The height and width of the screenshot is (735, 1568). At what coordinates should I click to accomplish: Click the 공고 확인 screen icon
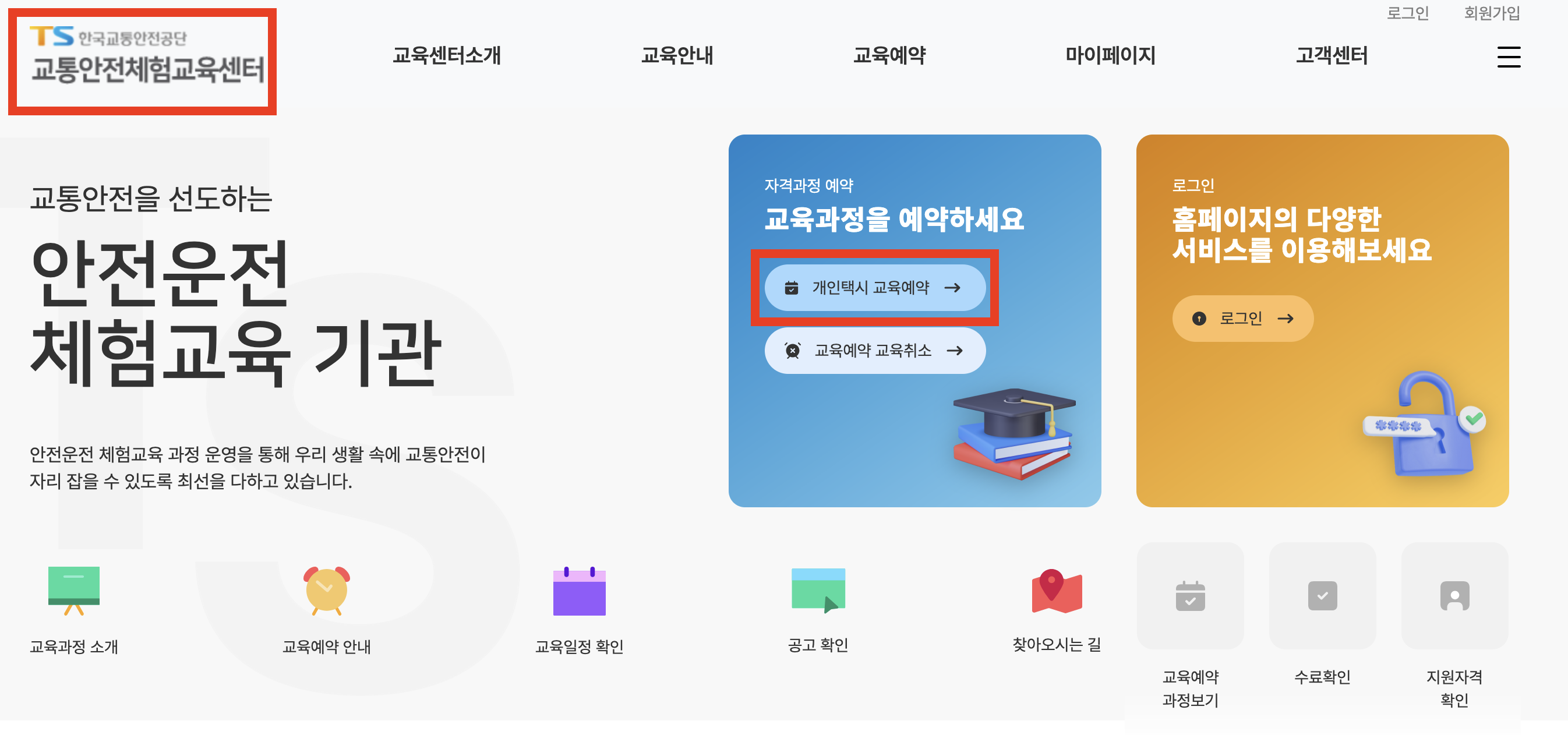pos(818,590)
